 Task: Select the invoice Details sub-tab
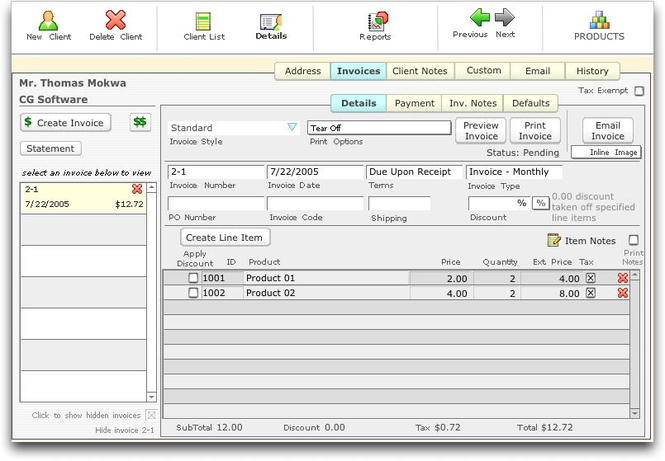(x=358, y=103)
